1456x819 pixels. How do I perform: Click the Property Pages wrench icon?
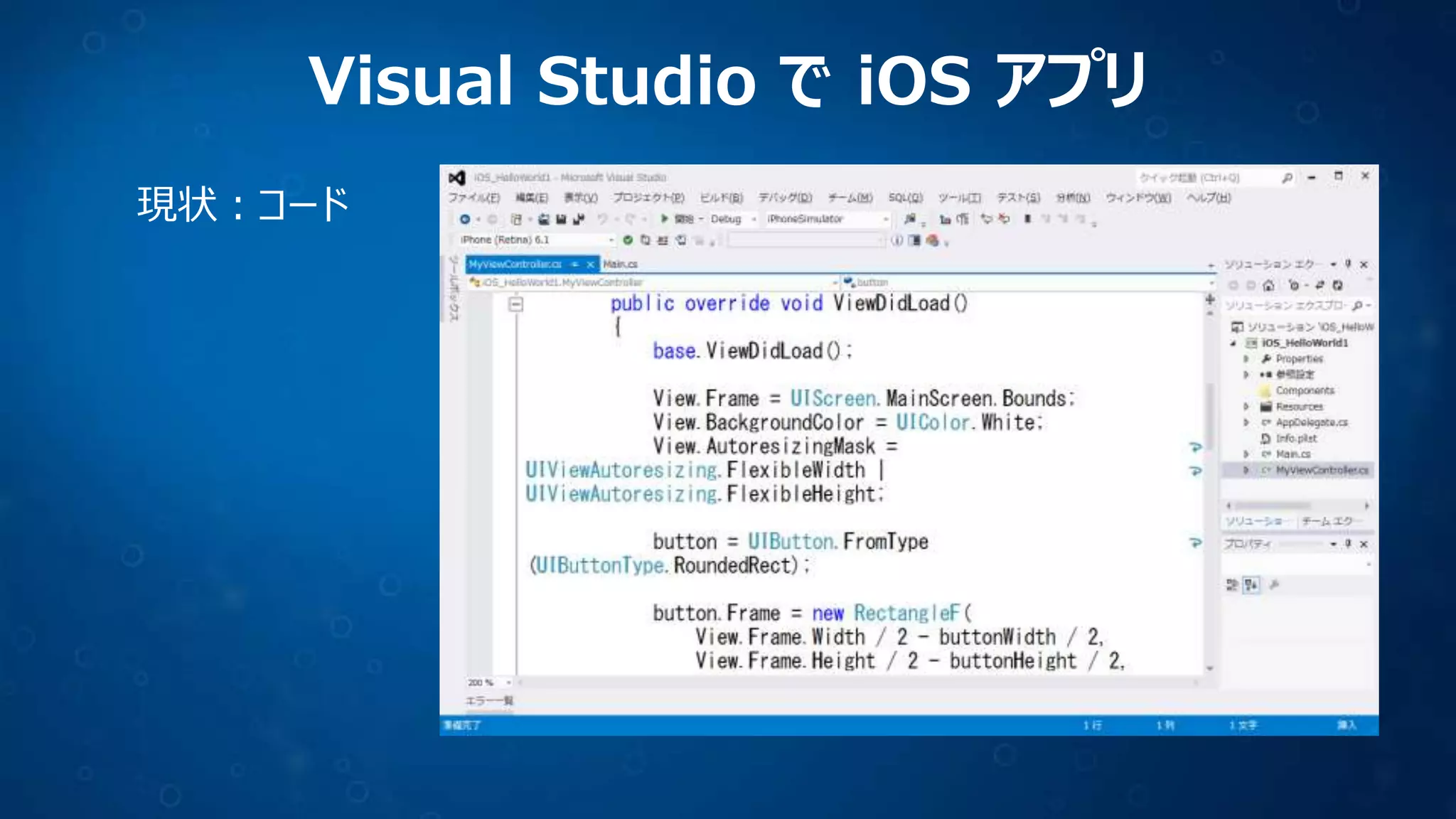[1274, 585]
